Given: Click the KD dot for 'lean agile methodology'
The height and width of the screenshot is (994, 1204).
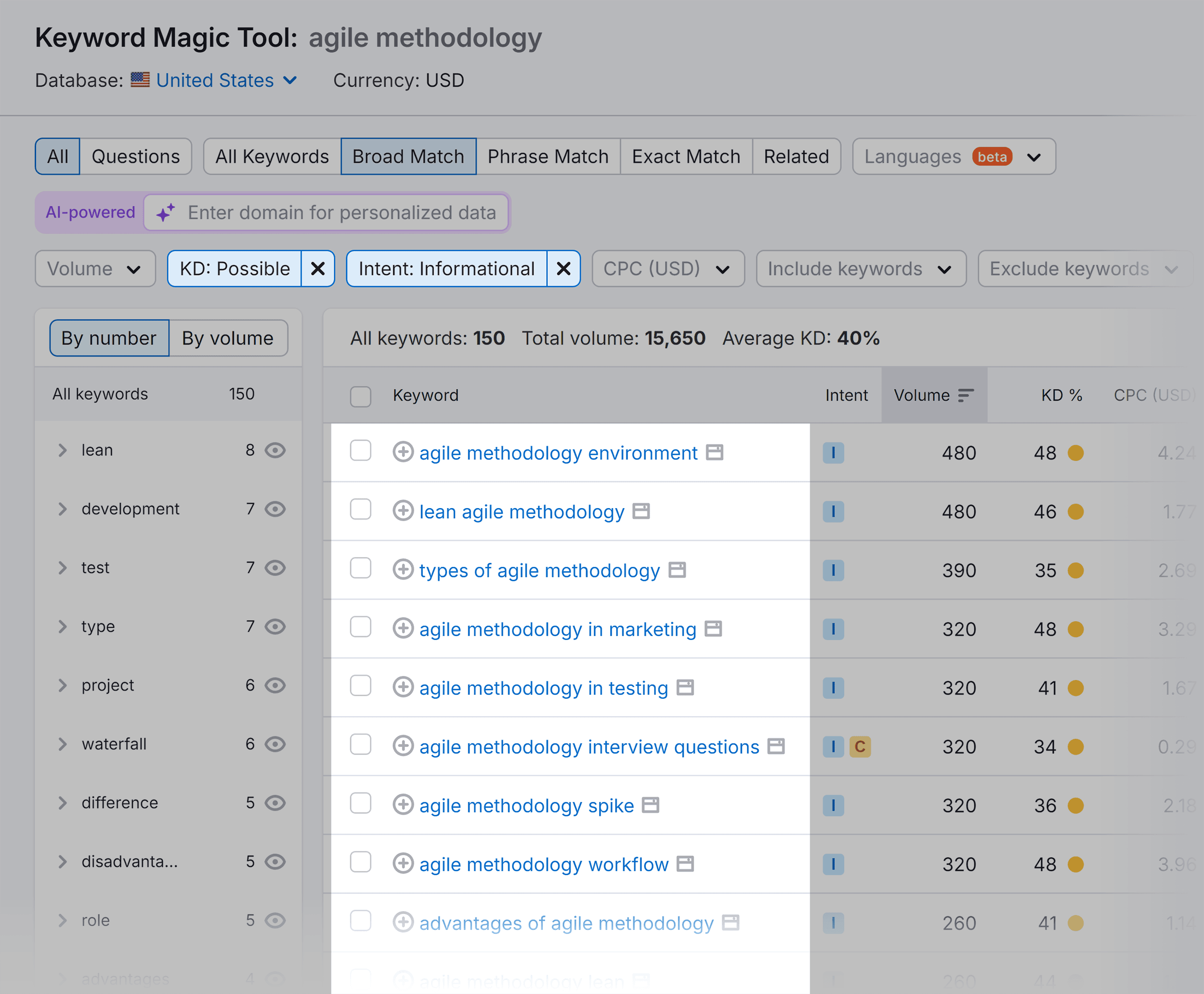Looking at the screenshot, I should tap(1076, 511).
